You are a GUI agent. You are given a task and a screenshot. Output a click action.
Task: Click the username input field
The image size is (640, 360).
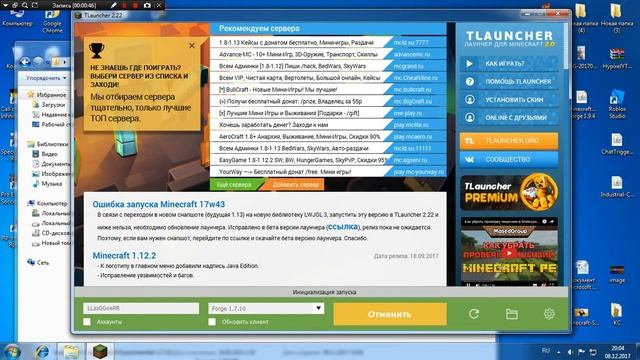(x=141, y=308)
